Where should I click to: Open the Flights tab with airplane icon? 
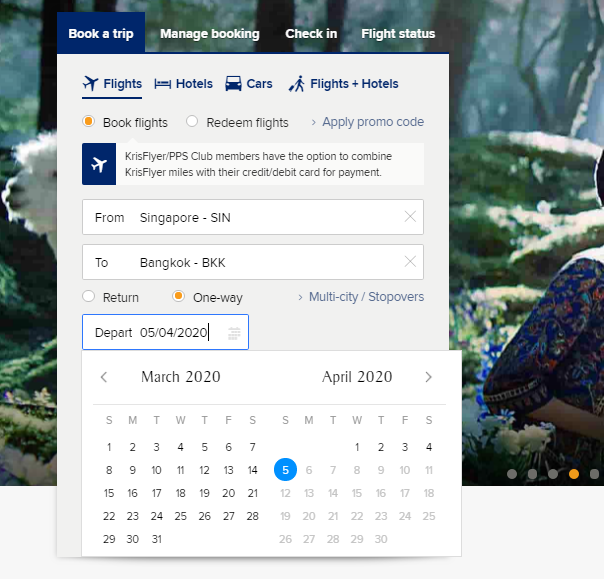pyautogui.click(x=112, y=84)
